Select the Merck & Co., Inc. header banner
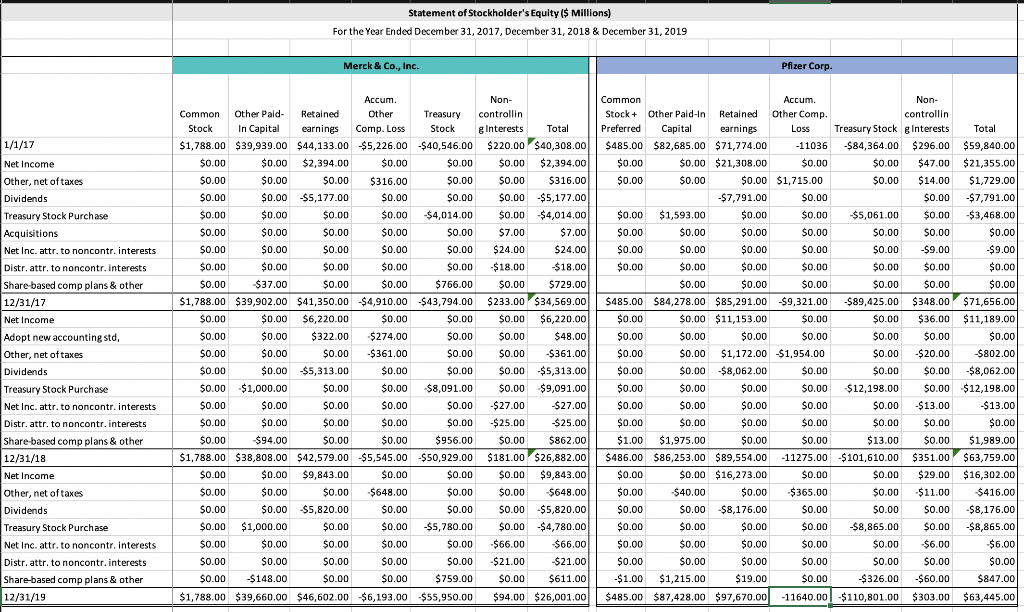The width and height of the screenshot is (1024, 612). [380, 65]
